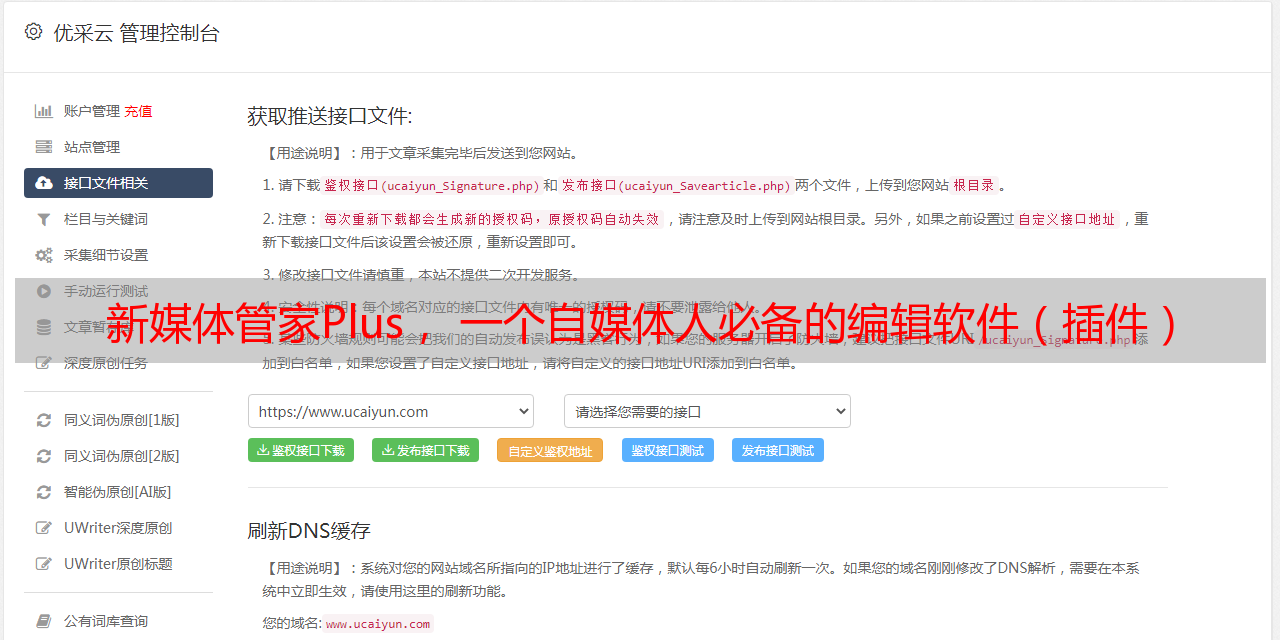
Task: Open UWriter深度原创 in the sidebar
Action: [118, 528]
